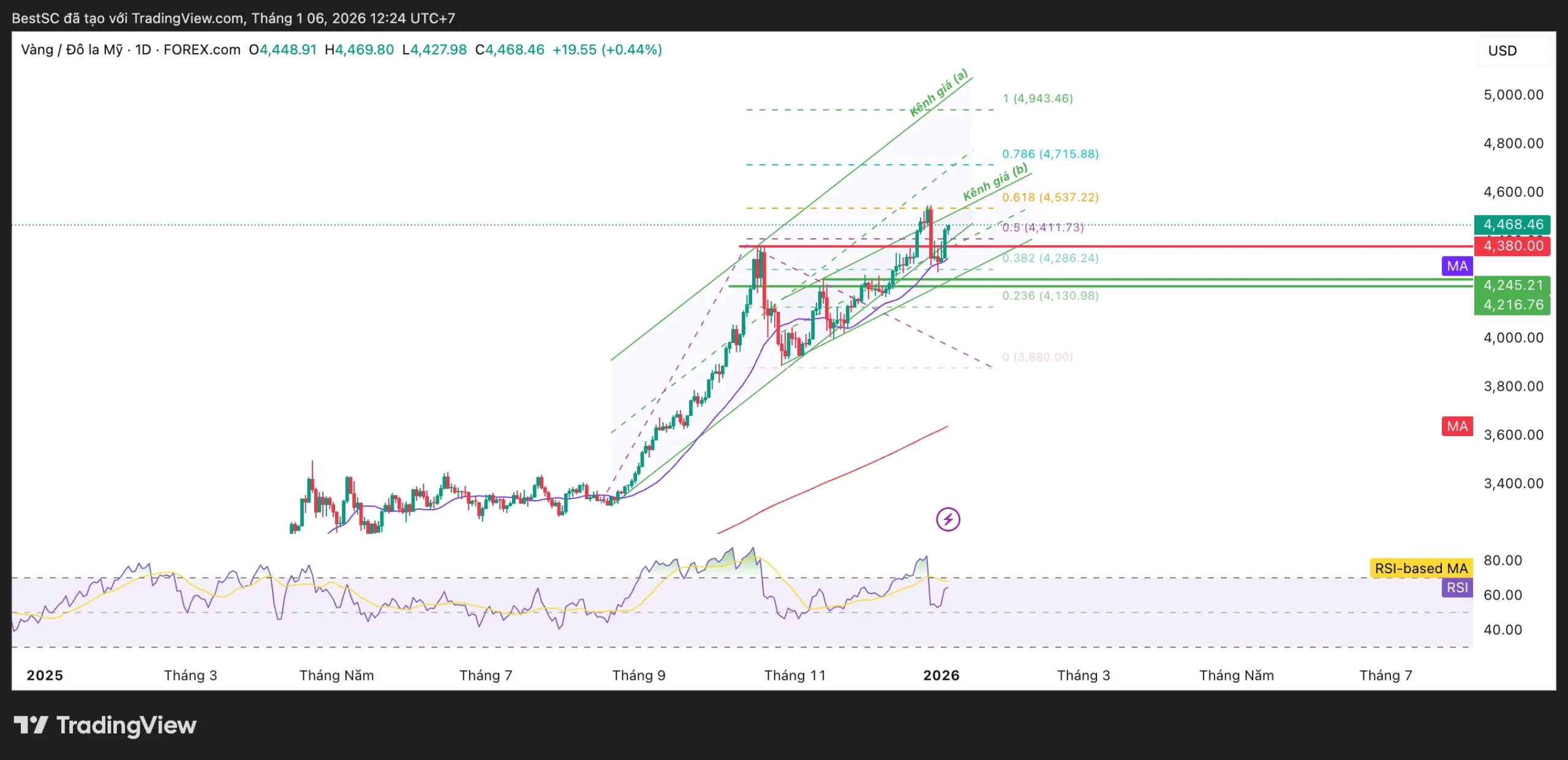Click the 1D timeframe in chart header
1568x760 pixels.
[x=143, y=50]
